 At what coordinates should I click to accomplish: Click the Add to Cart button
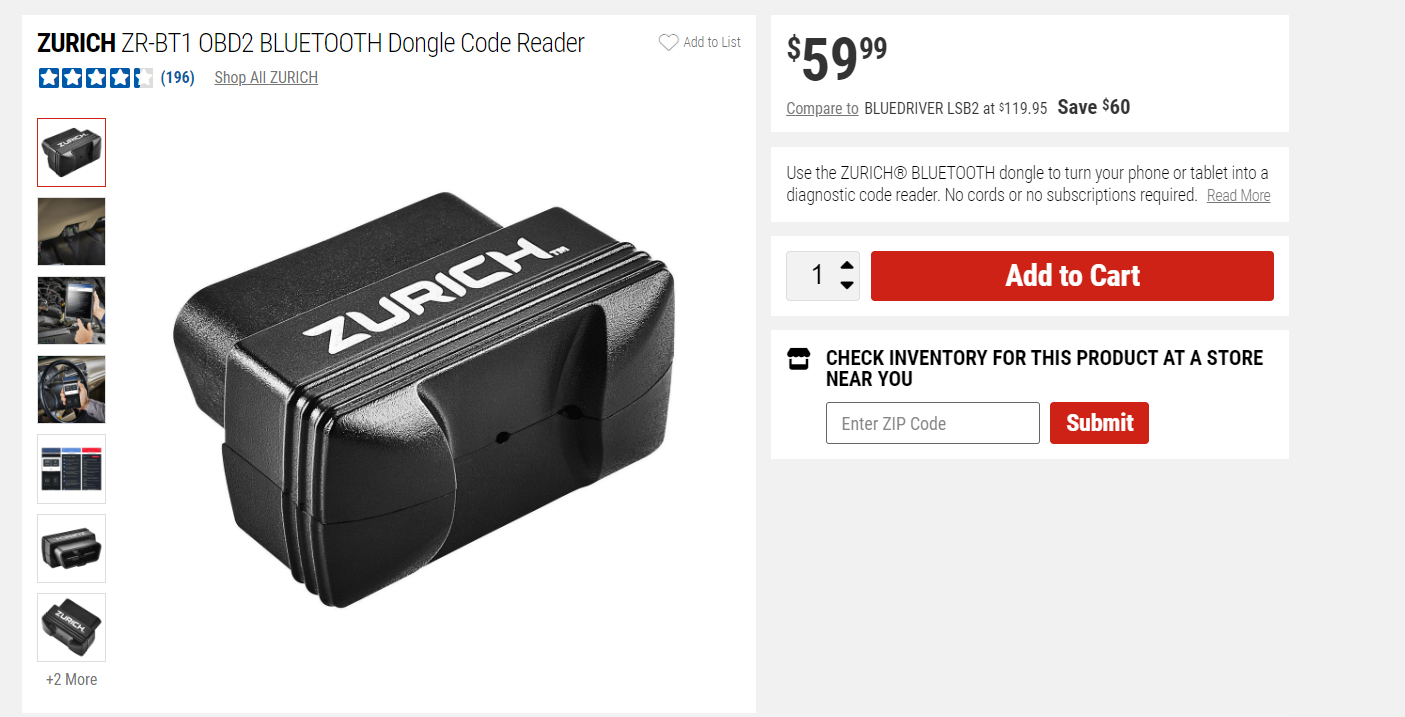click(x=1072, y=276)
